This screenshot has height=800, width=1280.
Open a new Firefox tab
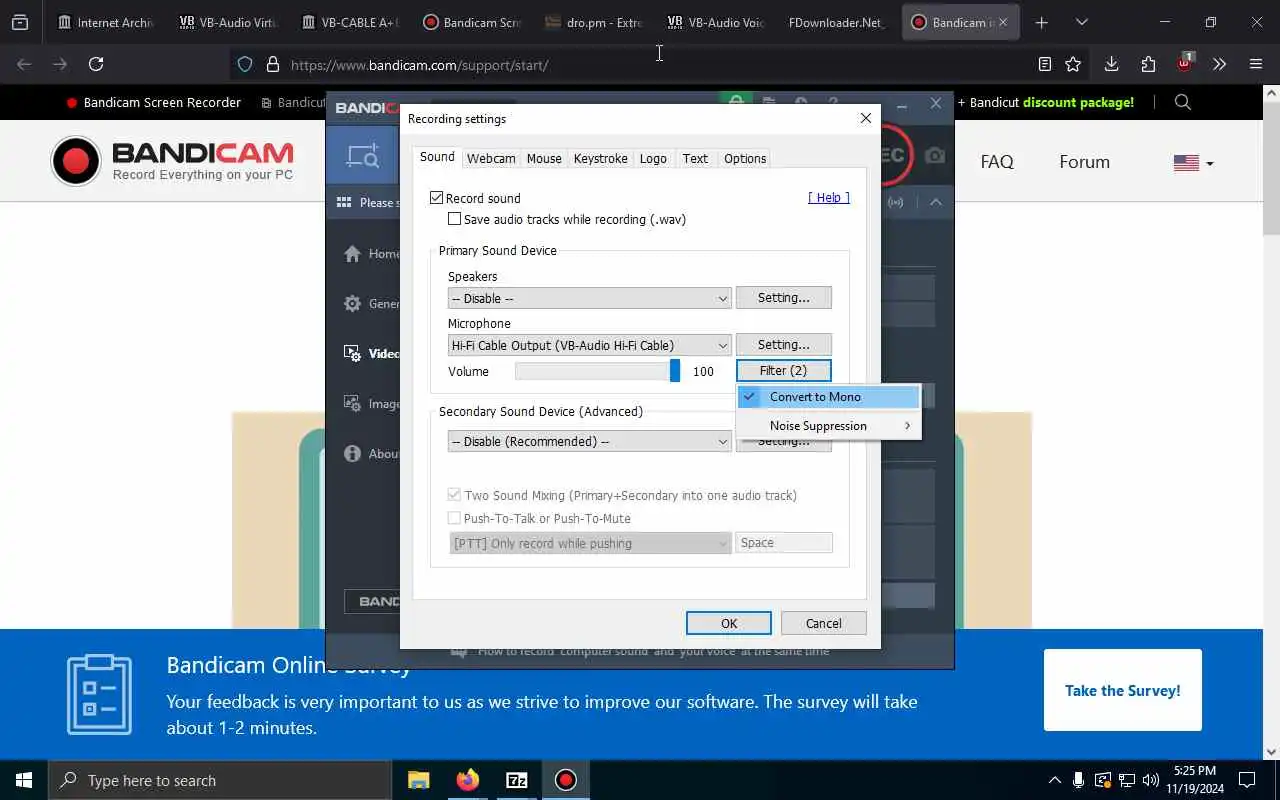1041,22
